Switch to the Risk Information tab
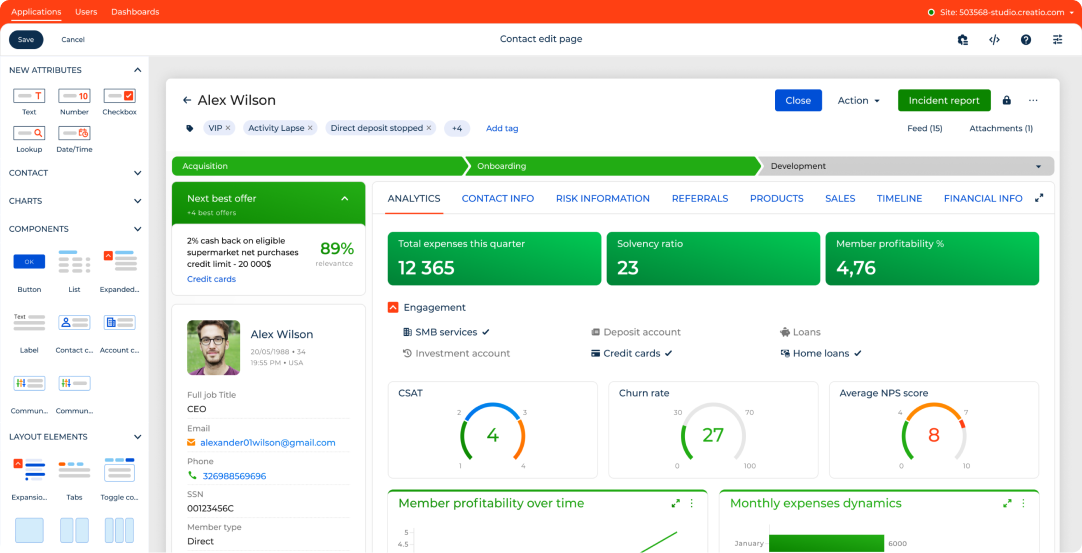Viewport: 1082px width, 553px height. (602, 198)
